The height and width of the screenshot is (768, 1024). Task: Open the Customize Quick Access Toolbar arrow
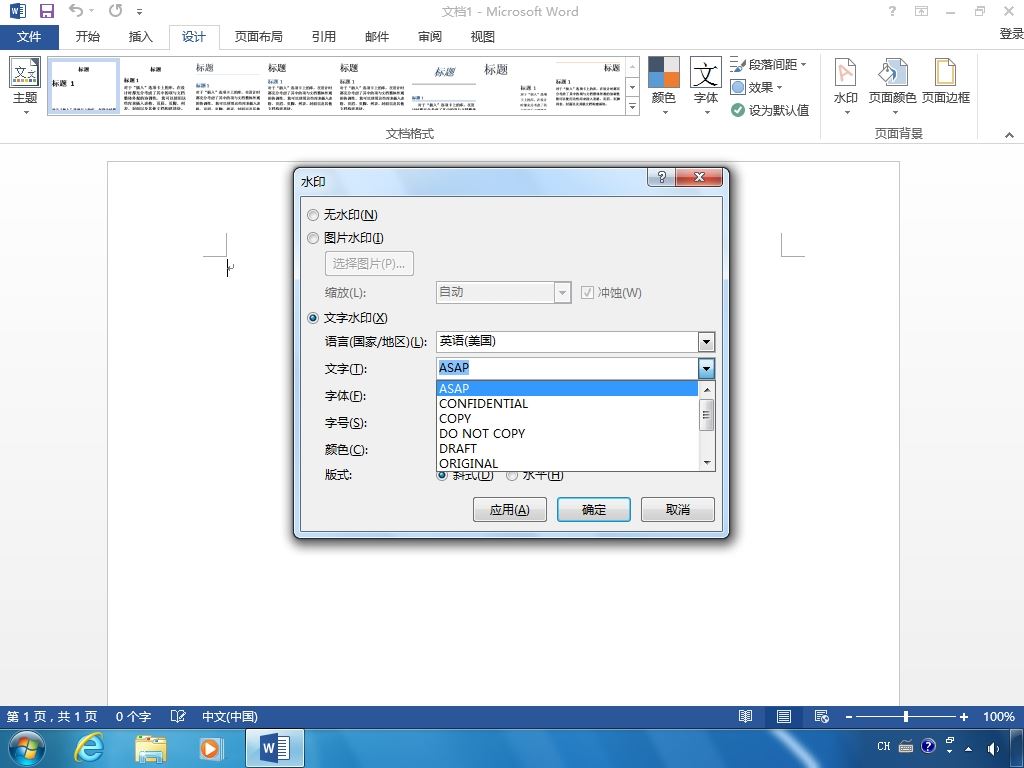[x=139, y=11]
